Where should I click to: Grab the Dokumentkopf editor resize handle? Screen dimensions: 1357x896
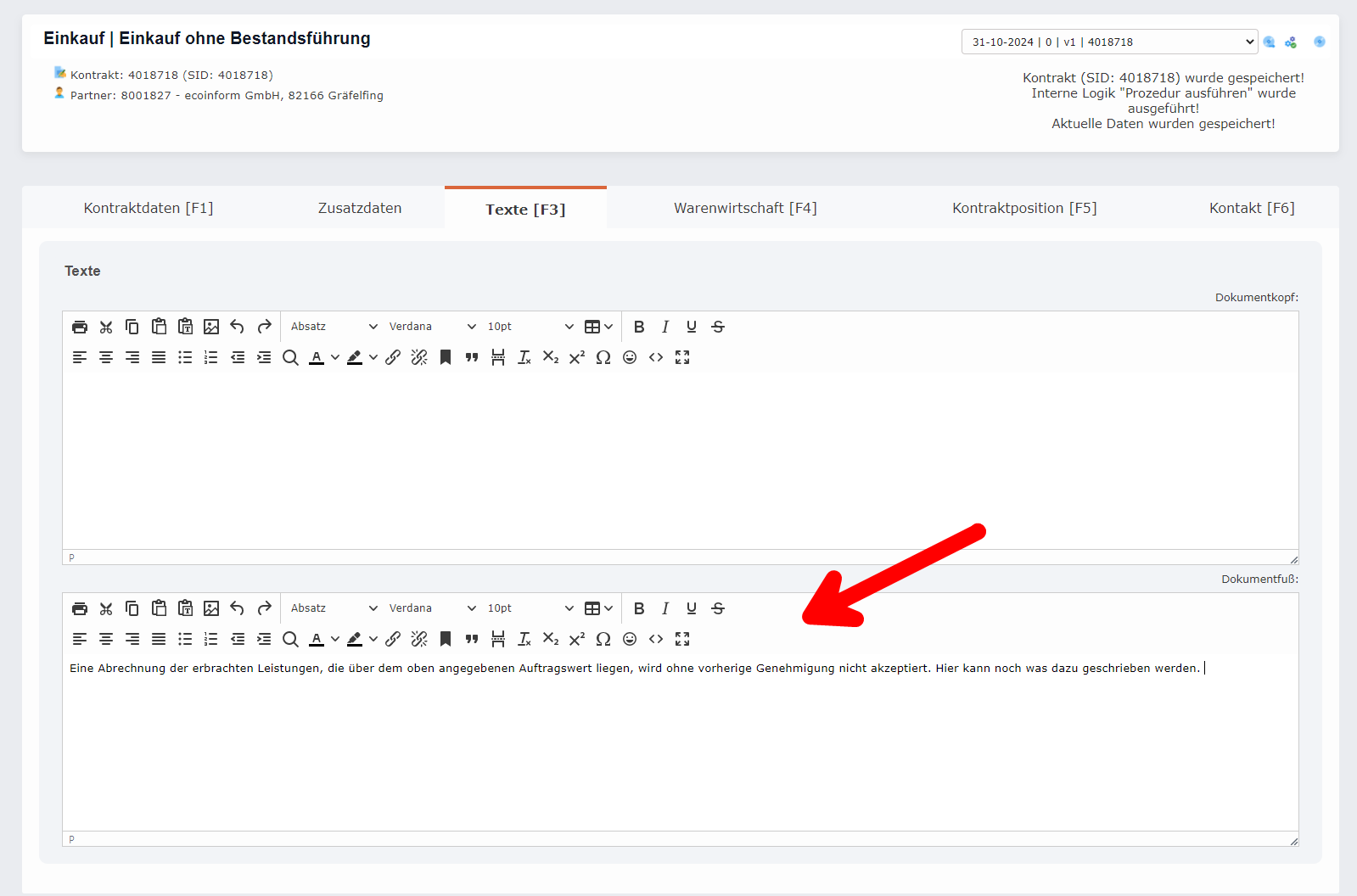(x=1293, y=558)
